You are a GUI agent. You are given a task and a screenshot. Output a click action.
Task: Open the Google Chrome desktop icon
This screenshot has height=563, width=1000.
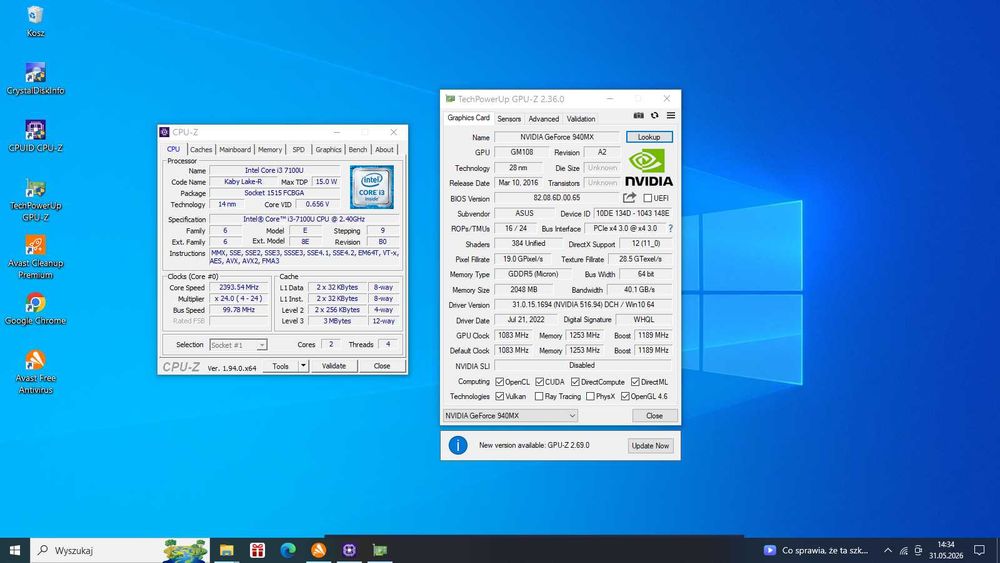click(35, 308)
